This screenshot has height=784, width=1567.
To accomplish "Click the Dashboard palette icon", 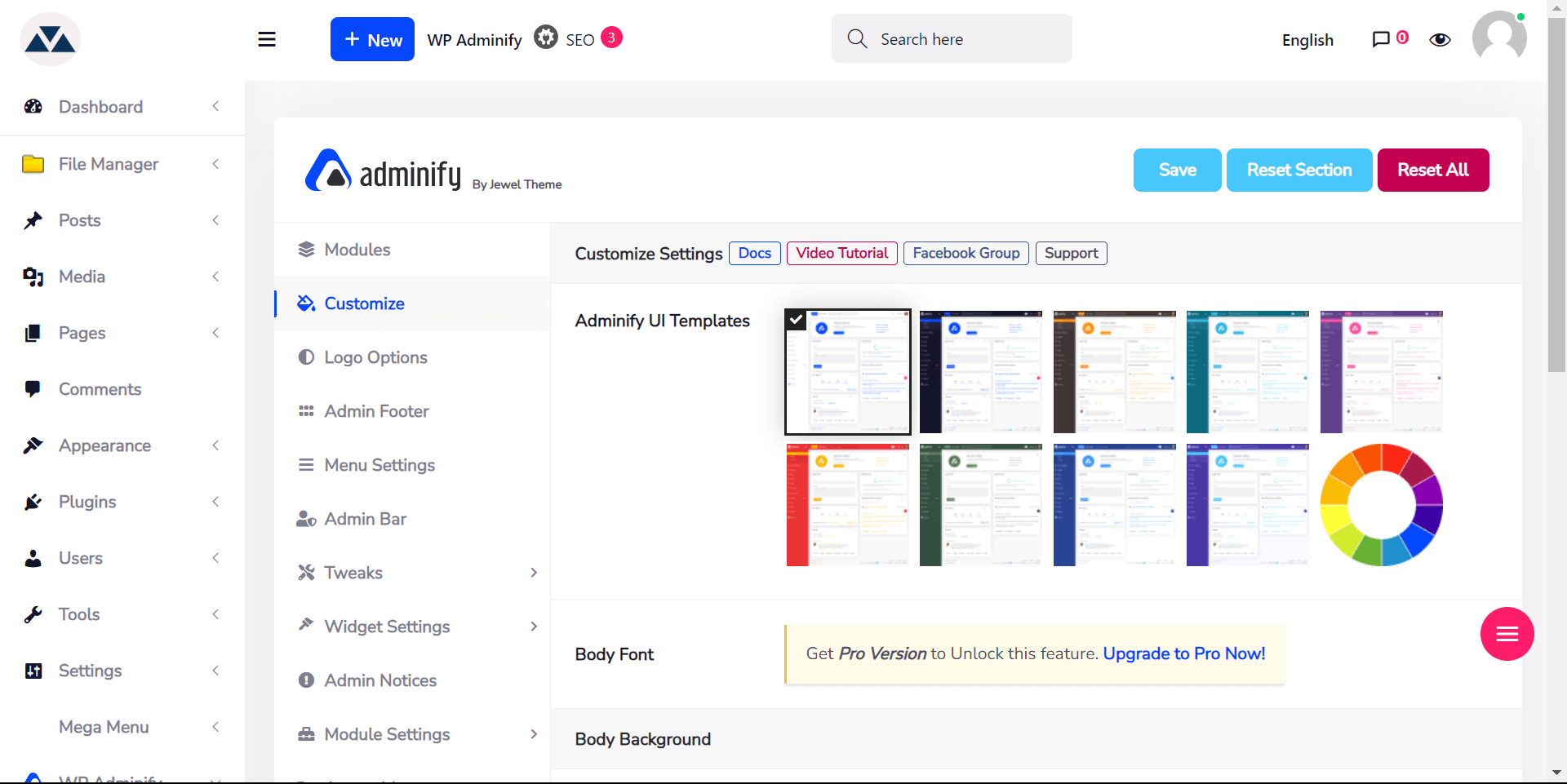I will (x=33, y=106).
